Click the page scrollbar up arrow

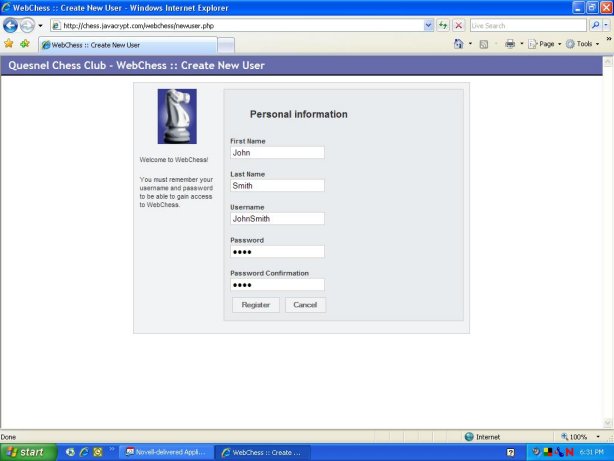click(608, 61)
